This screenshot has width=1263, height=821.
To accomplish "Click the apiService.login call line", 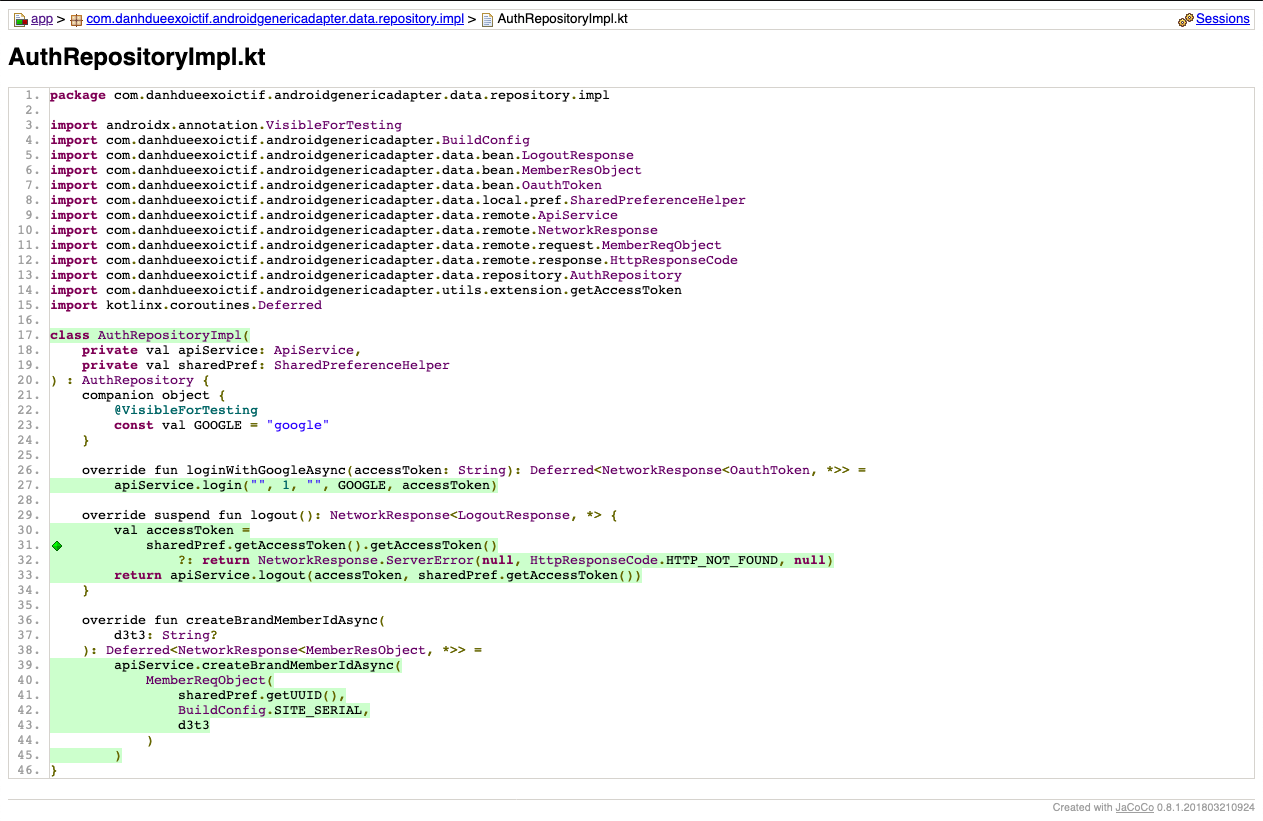I will coord(306,486).
